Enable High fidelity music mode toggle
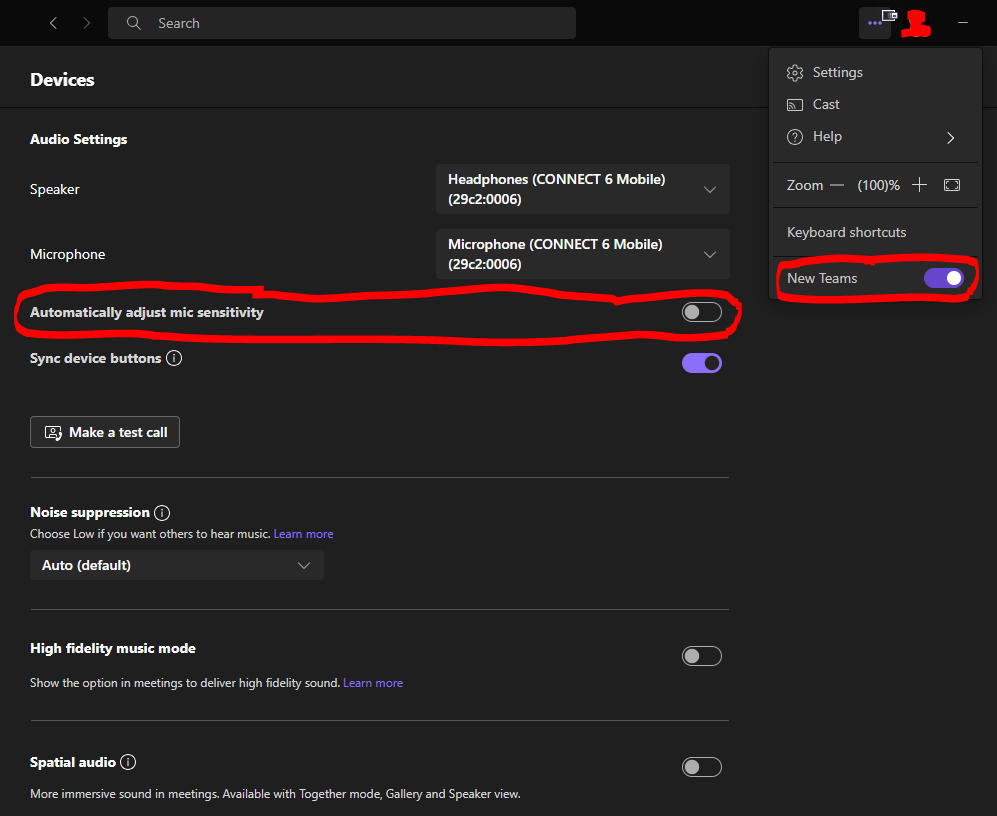This screenshot has height=816, width=997. tap(701, 656)
